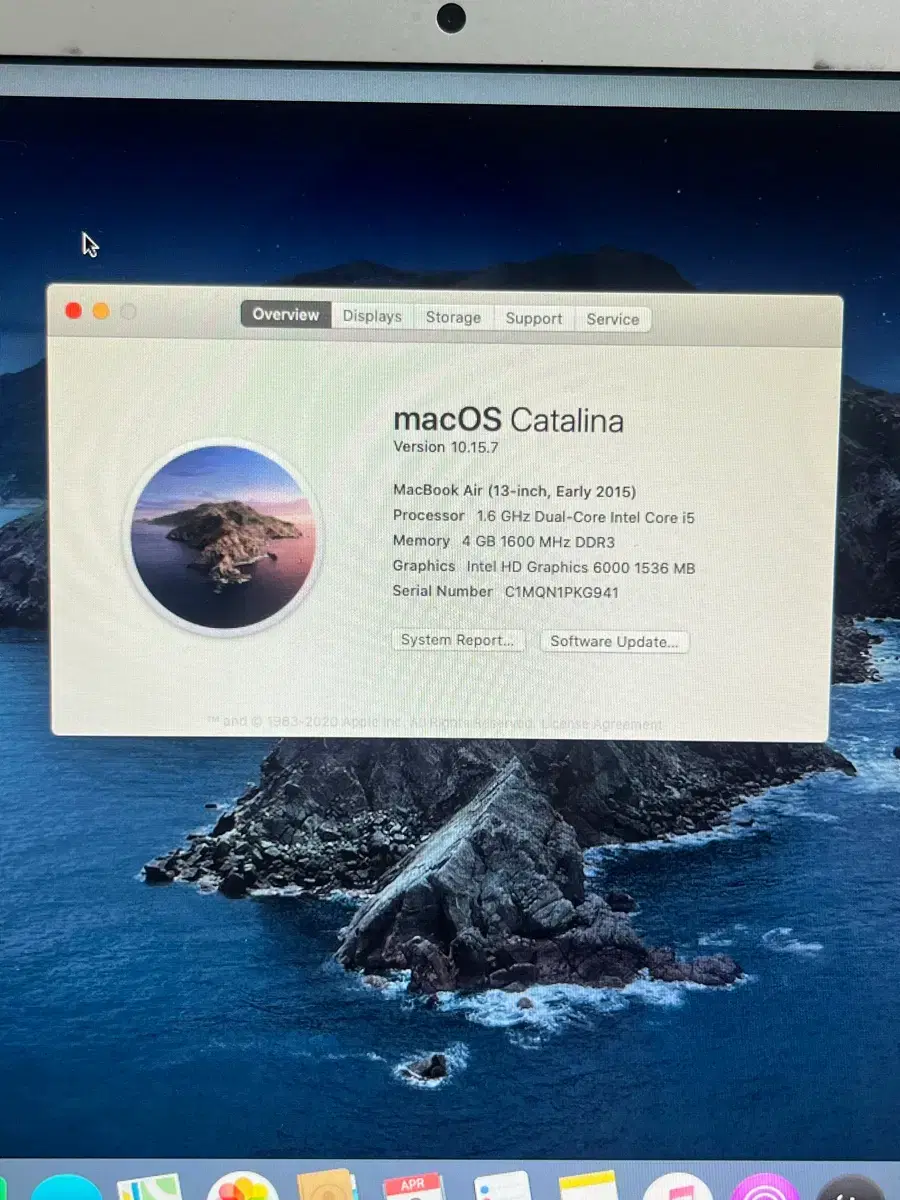The width and height of the screenshot is (900, 1200).
Task: Select the Support tab
Action: coord(534,318)
